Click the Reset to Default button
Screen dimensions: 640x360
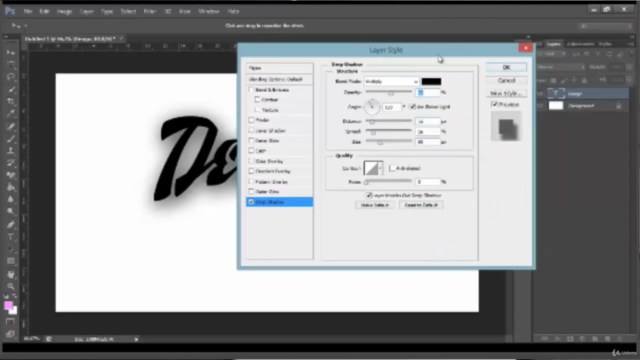coord(421,205)
